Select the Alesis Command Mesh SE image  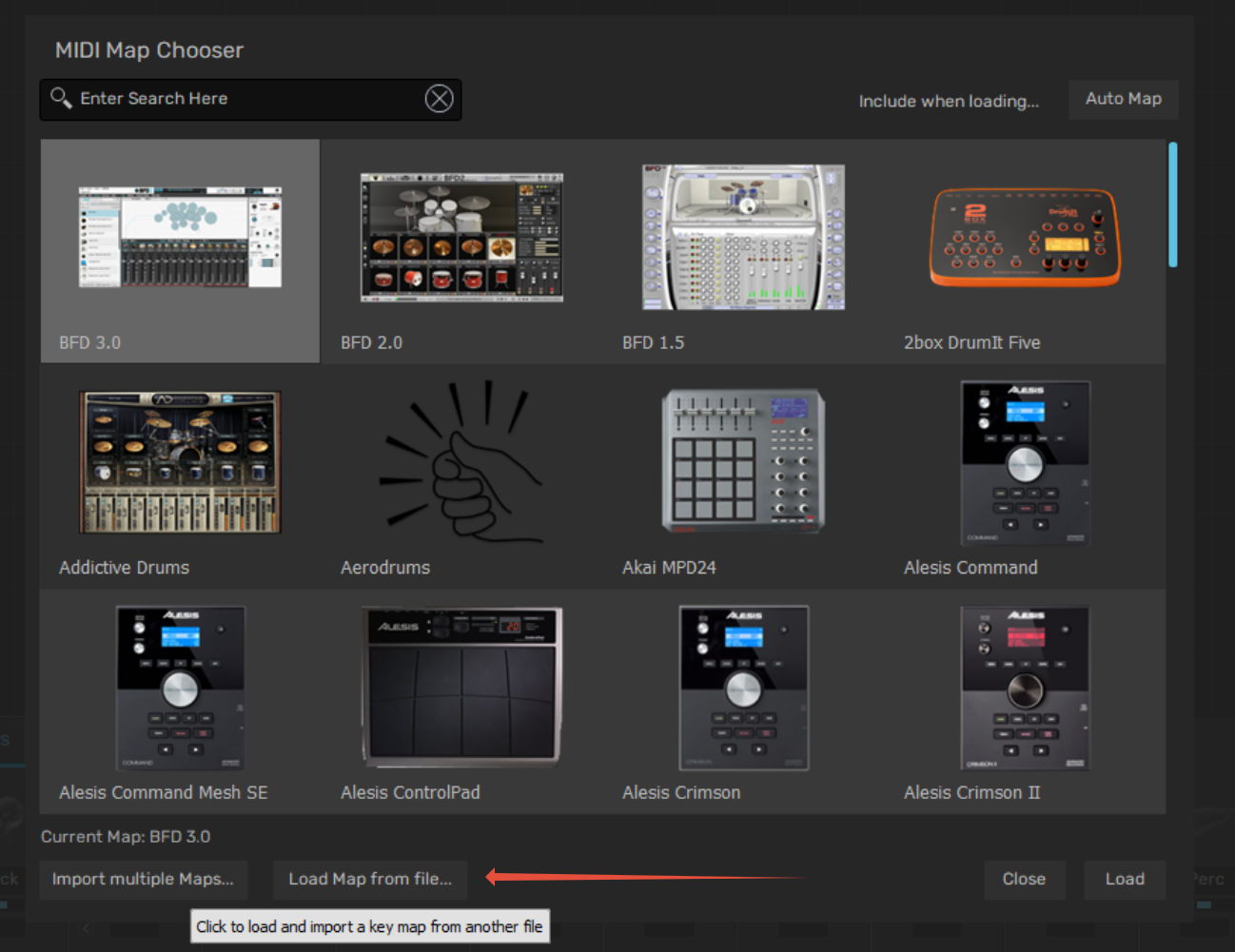pos(180,688)
